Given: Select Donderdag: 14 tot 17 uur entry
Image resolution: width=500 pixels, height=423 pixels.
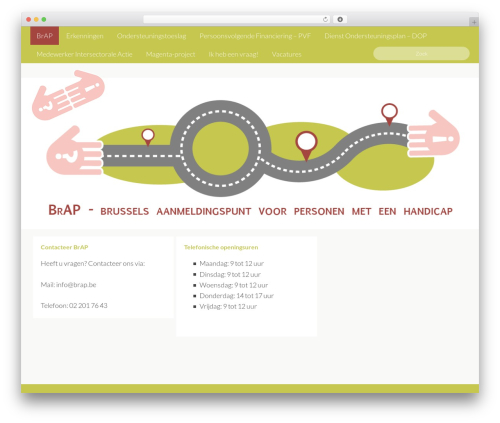Looking at the screenshot, I should coord(236,296).
